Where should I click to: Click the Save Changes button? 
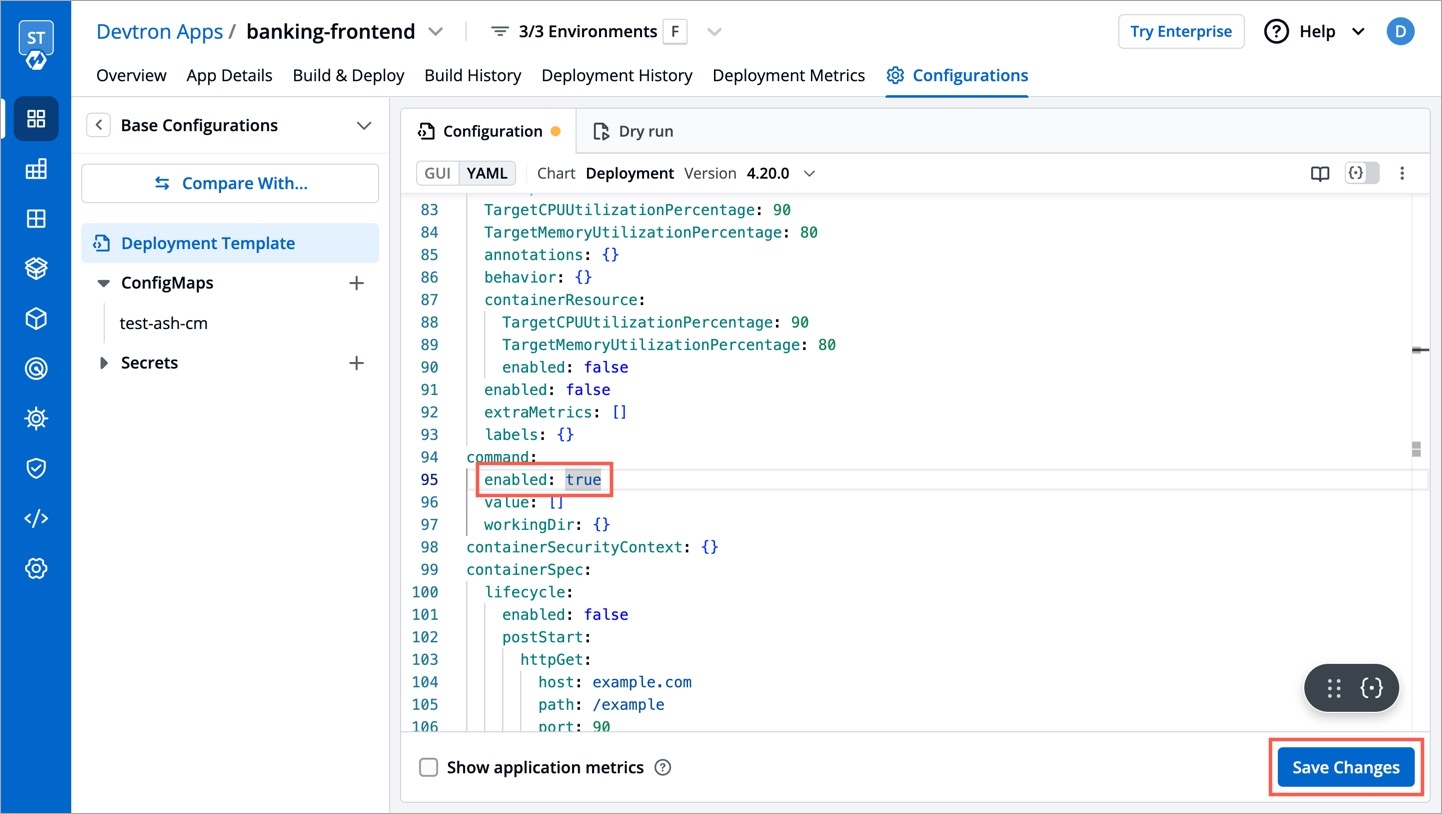[1345, 768]
